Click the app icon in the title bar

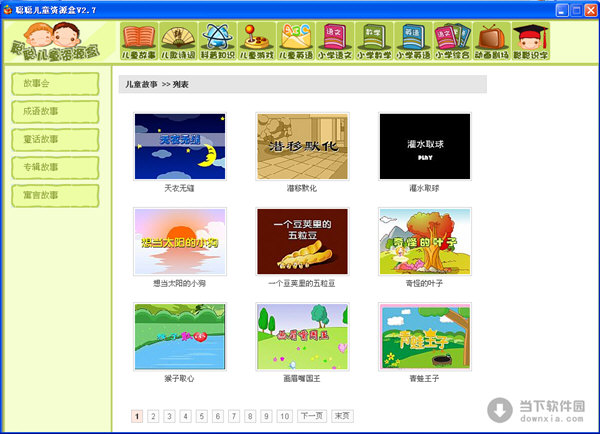pos(8,10)
